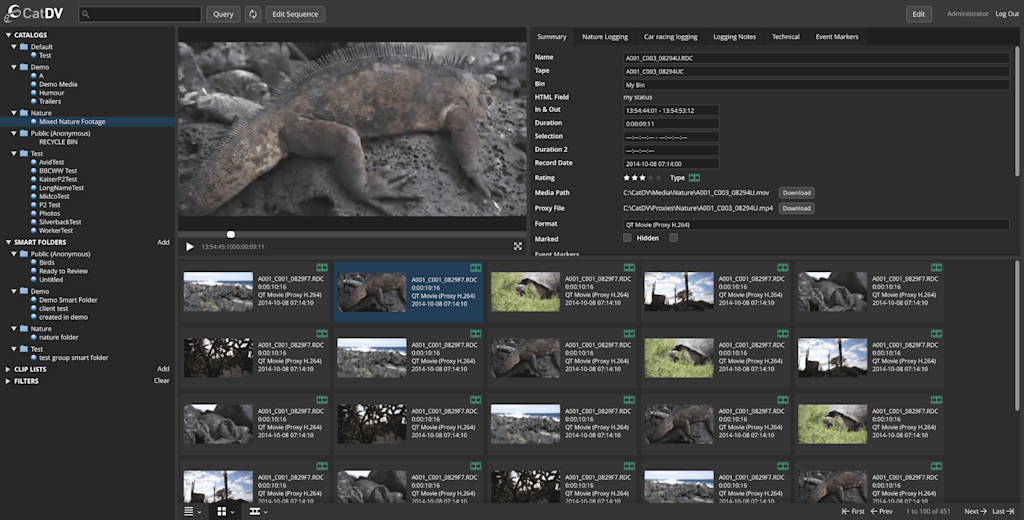Screen dimensions: 1024x520
Task: Toggle the Marked checkbox
Action: (627, 238)
